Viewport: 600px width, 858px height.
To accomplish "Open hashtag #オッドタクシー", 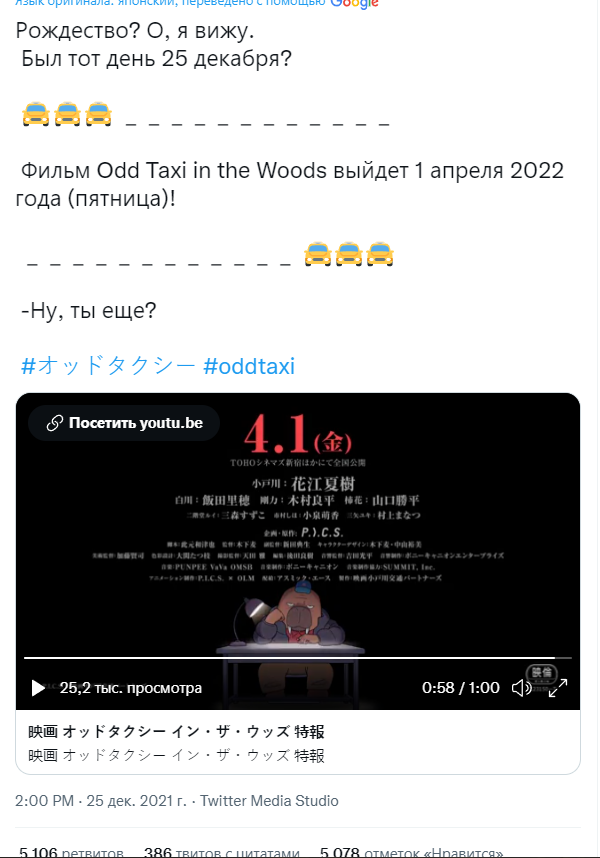I will 108,366.
